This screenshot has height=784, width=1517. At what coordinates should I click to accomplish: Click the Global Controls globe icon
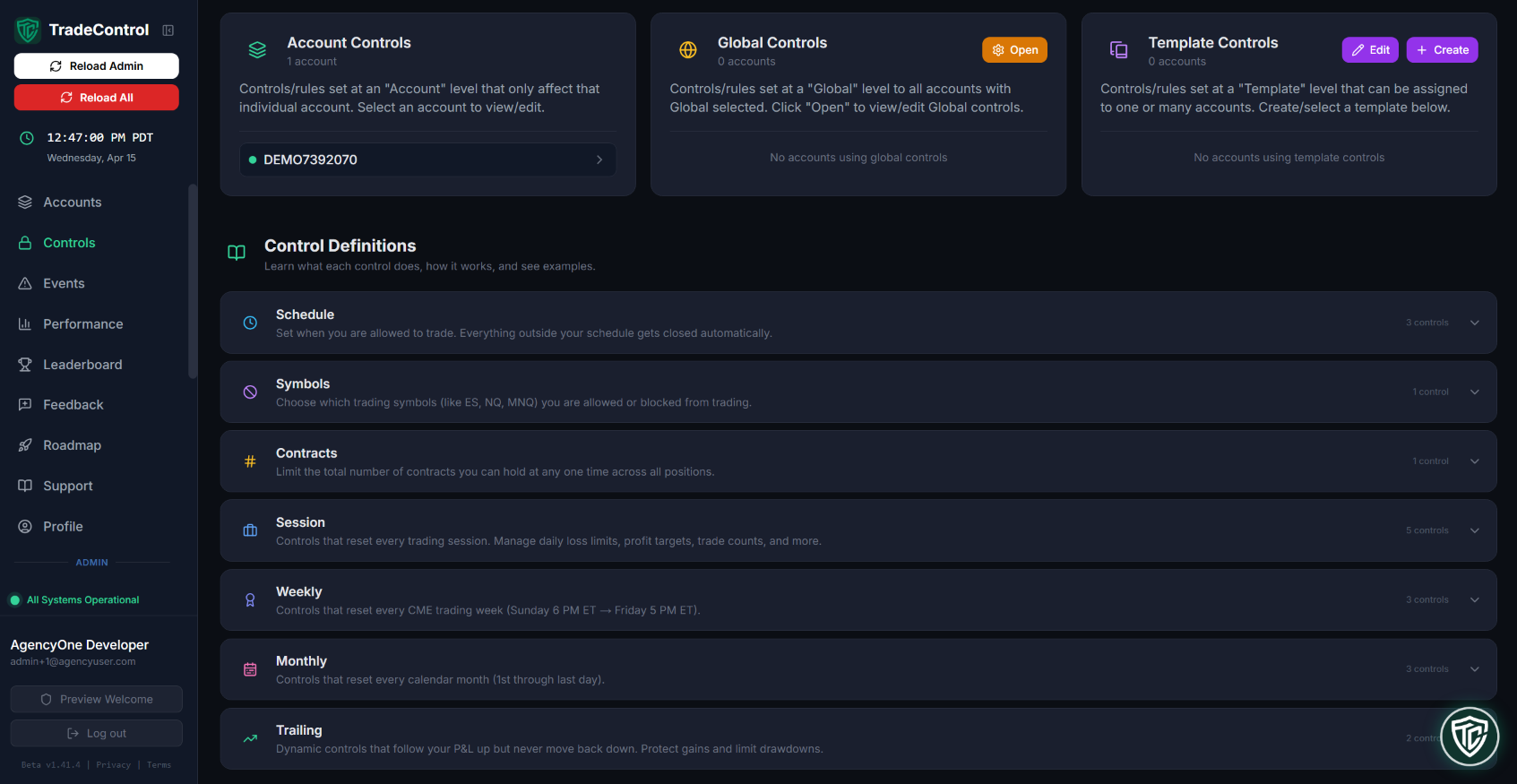tap(688, 50)
